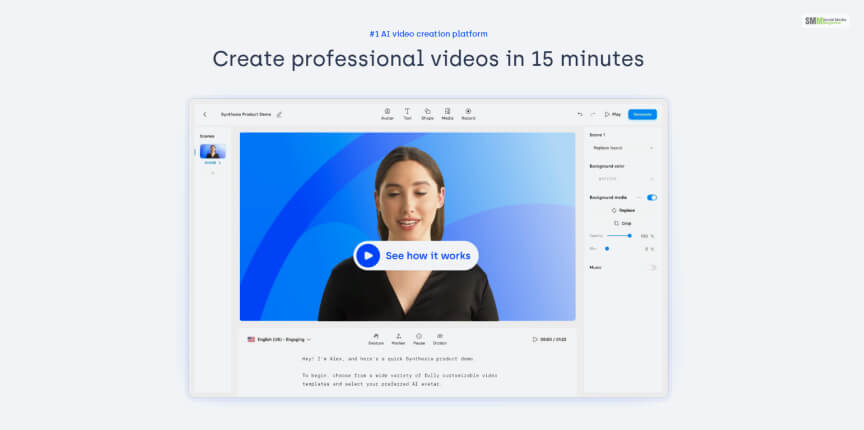Click the blue Generate button
The width and height of the screenshot is (864, 430).
coord(642,114)
